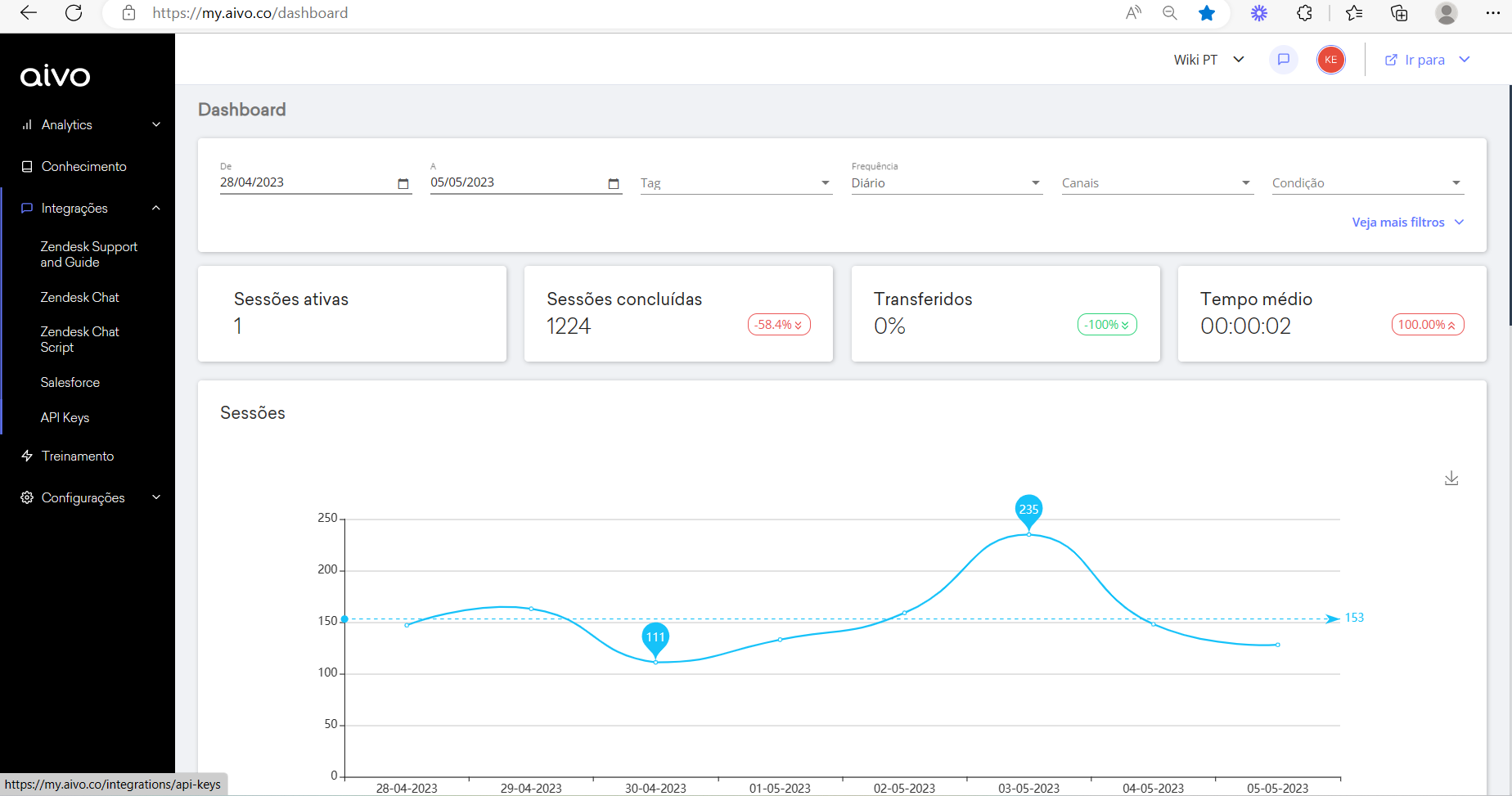The height and width of the screenshot is (796, 1512).
Task: Click the browser favorites star icon
Action: tap(1206, 13)
